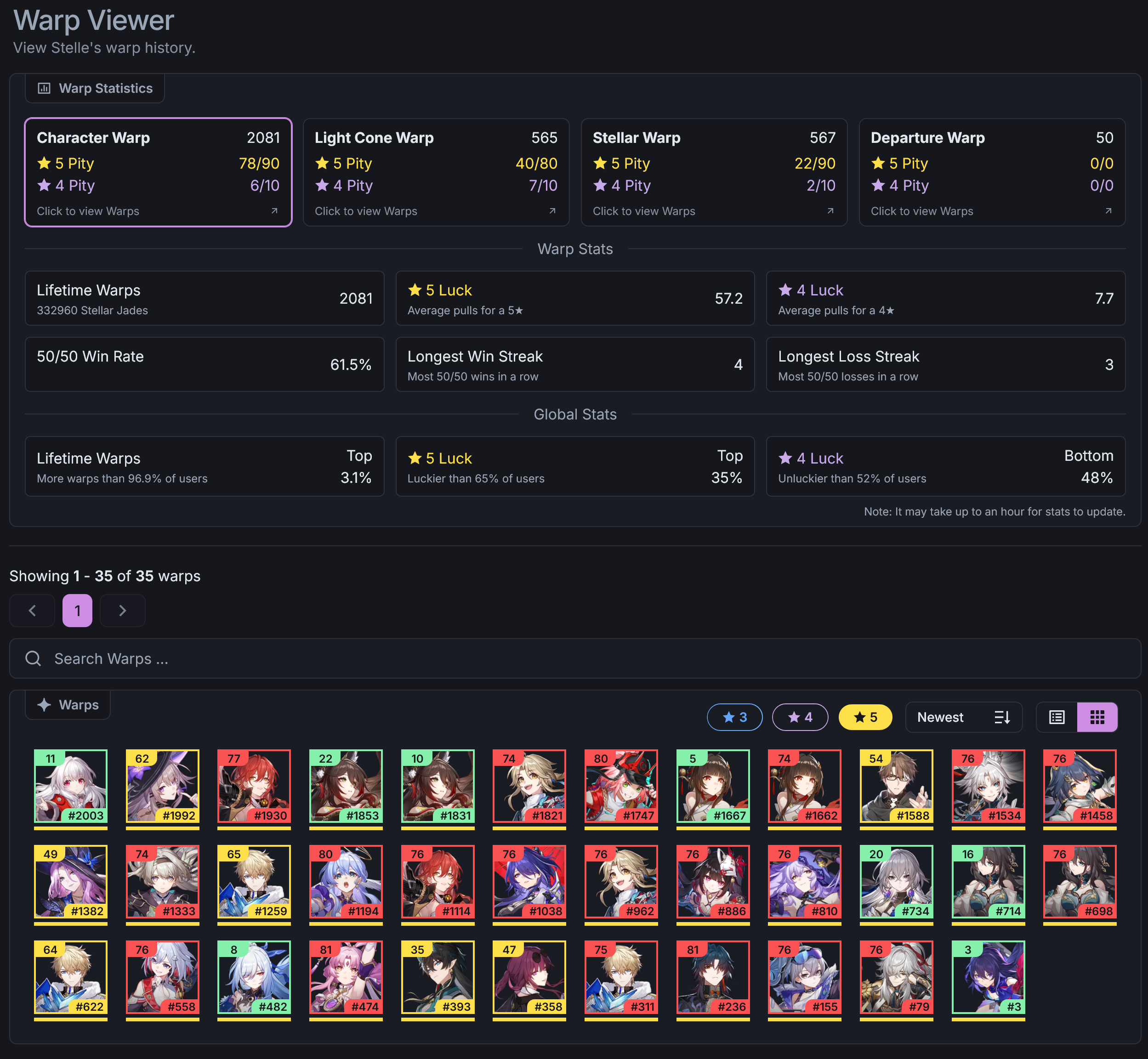Focus the Search Warps input field
The width and height of the screenshot is (1148, 1059).
575,658
